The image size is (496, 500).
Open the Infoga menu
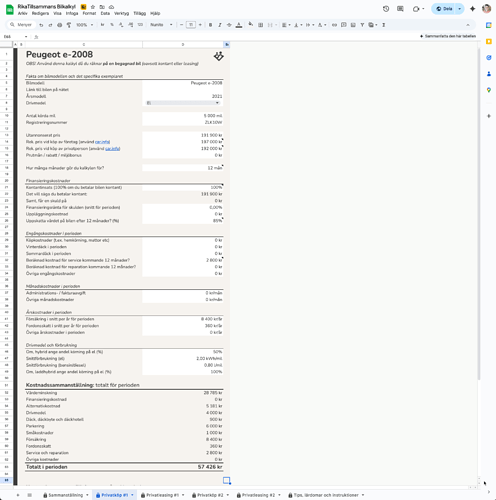pos(72,13)
